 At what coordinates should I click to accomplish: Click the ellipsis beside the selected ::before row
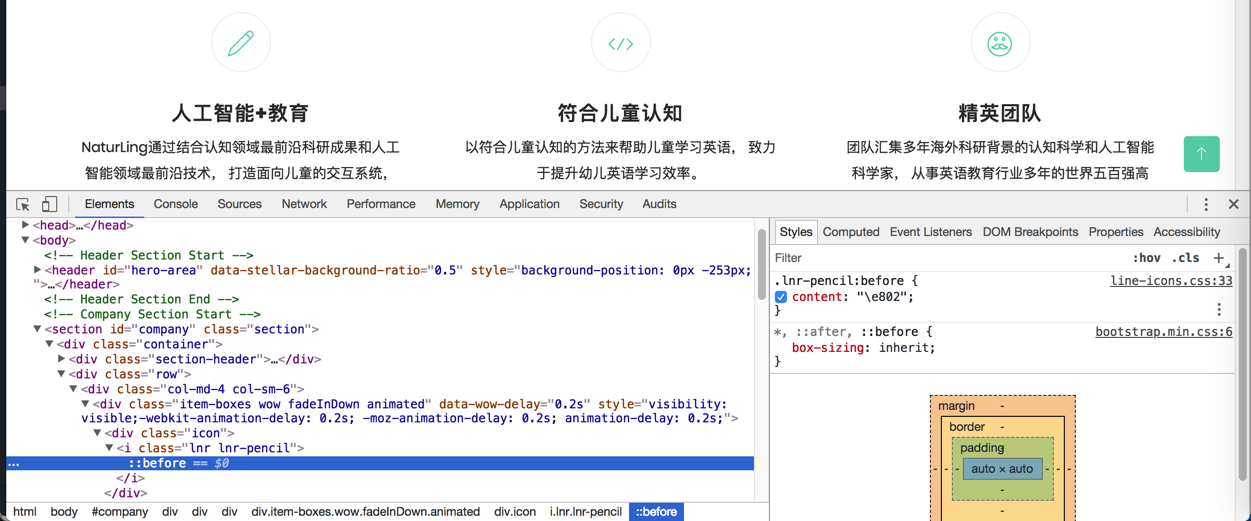pos(13,463)
